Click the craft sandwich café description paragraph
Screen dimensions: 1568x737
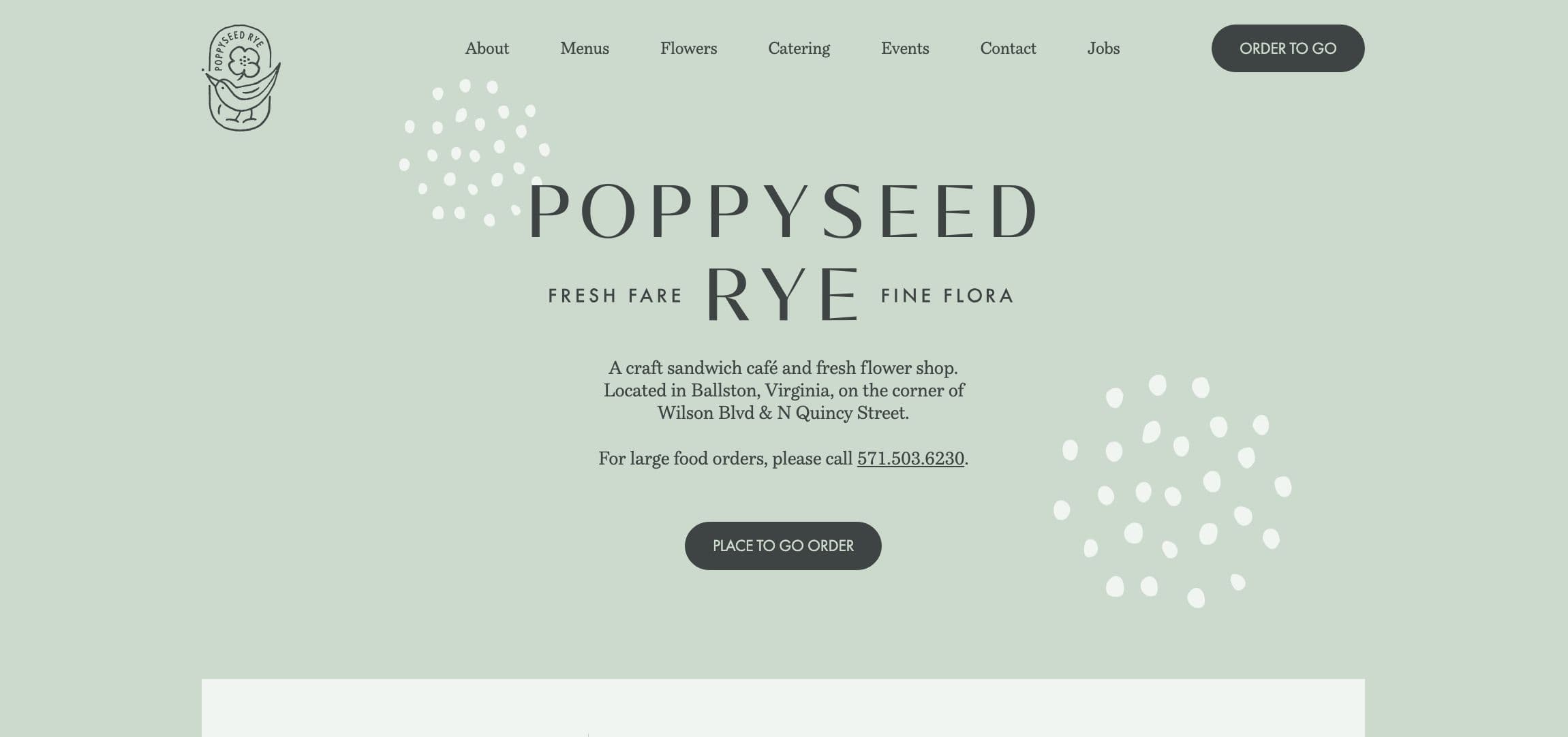(783, 390)
